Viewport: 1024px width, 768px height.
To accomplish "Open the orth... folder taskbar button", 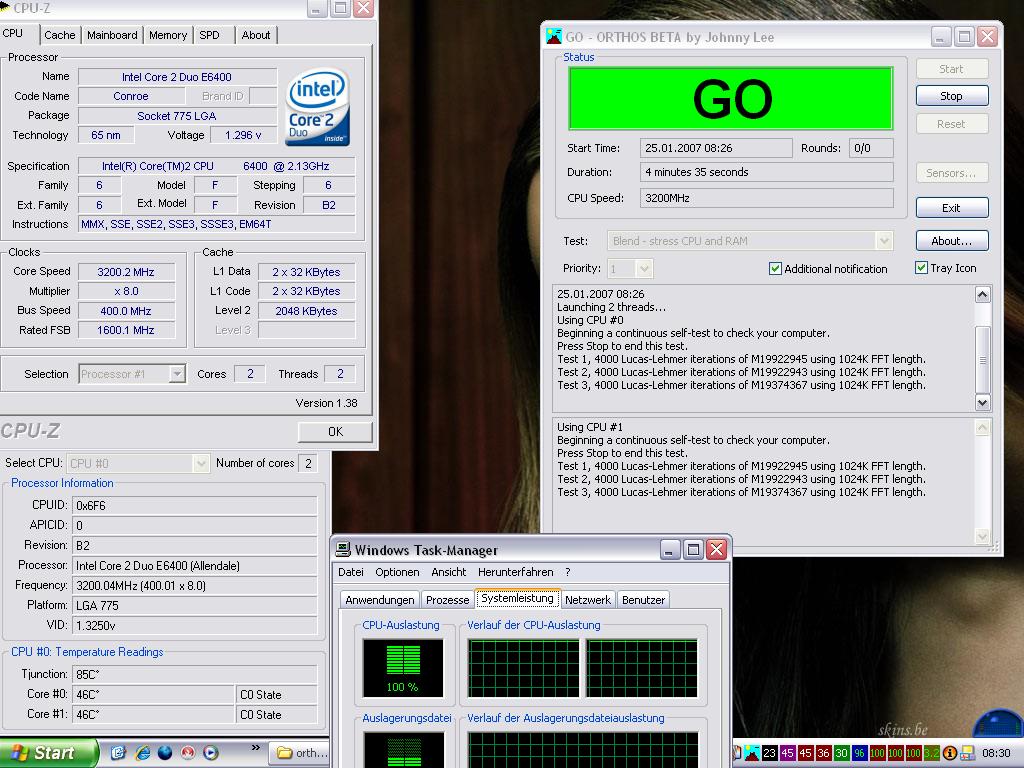I will (x=300, y=753).
